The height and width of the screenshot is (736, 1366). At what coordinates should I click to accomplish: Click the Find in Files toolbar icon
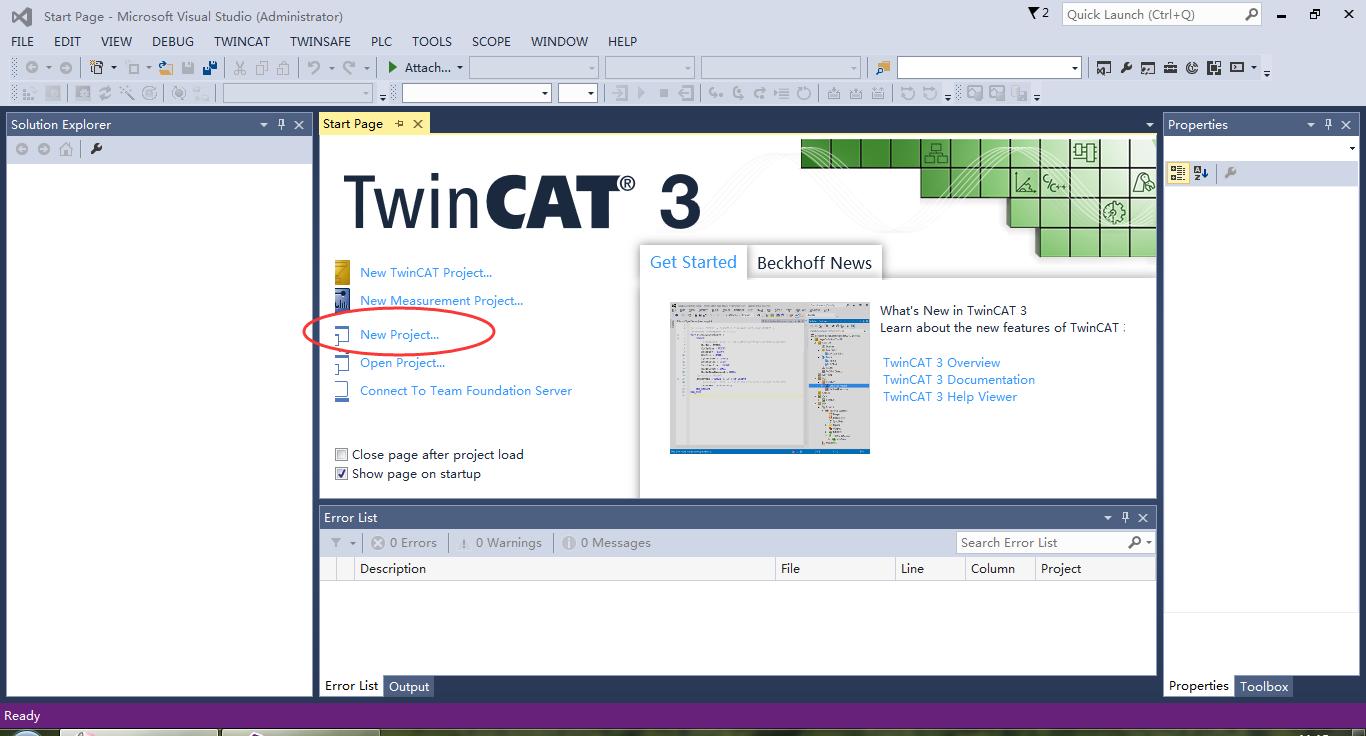[x=882, y=68]
